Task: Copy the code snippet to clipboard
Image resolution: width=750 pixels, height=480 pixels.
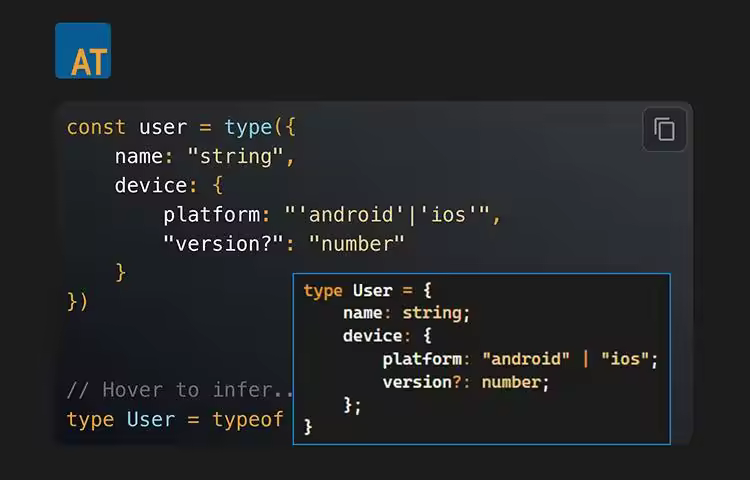Action: [664, 130]
